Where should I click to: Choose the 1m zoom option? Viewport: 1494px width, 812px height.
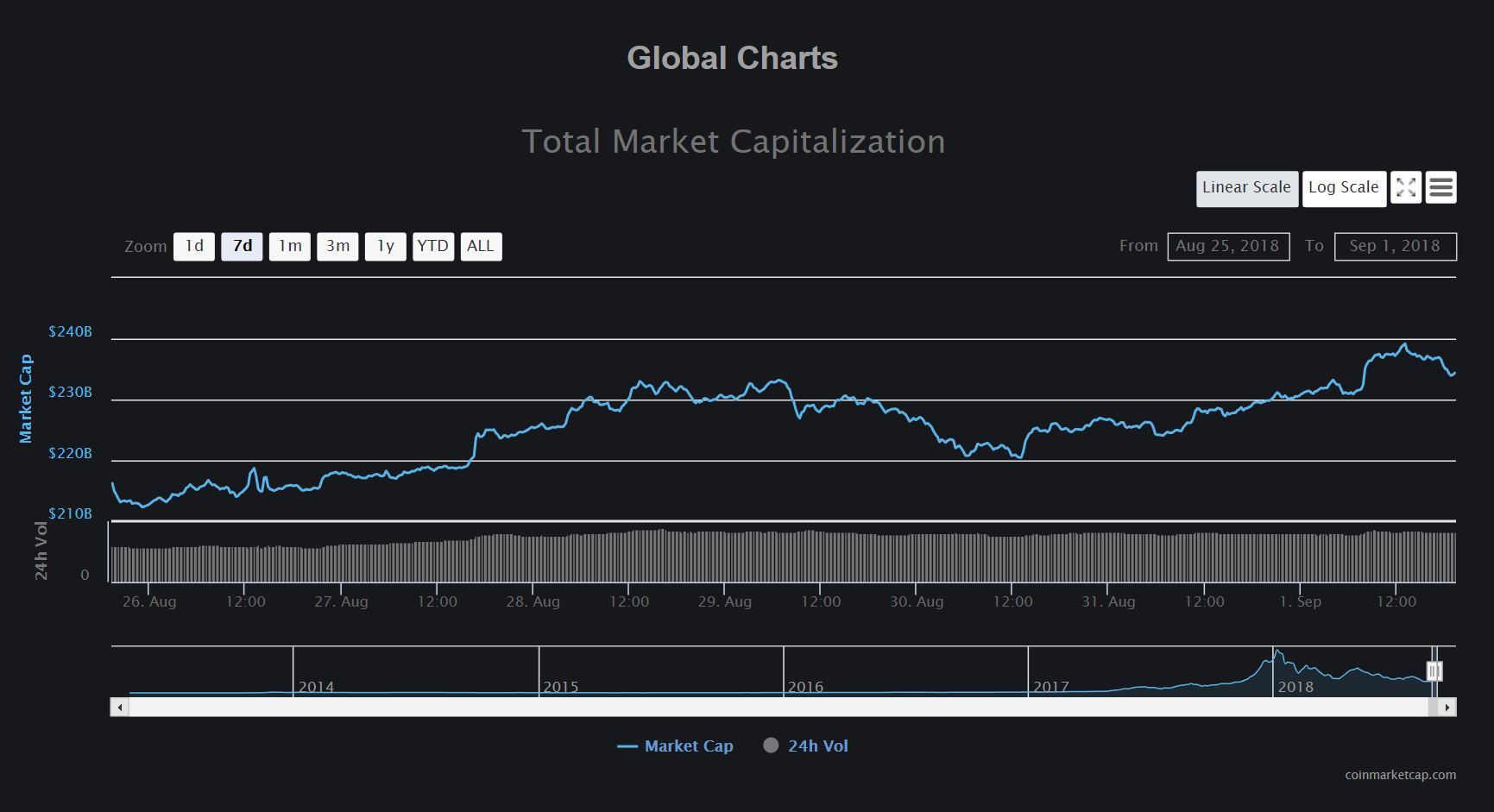[290, 247]
